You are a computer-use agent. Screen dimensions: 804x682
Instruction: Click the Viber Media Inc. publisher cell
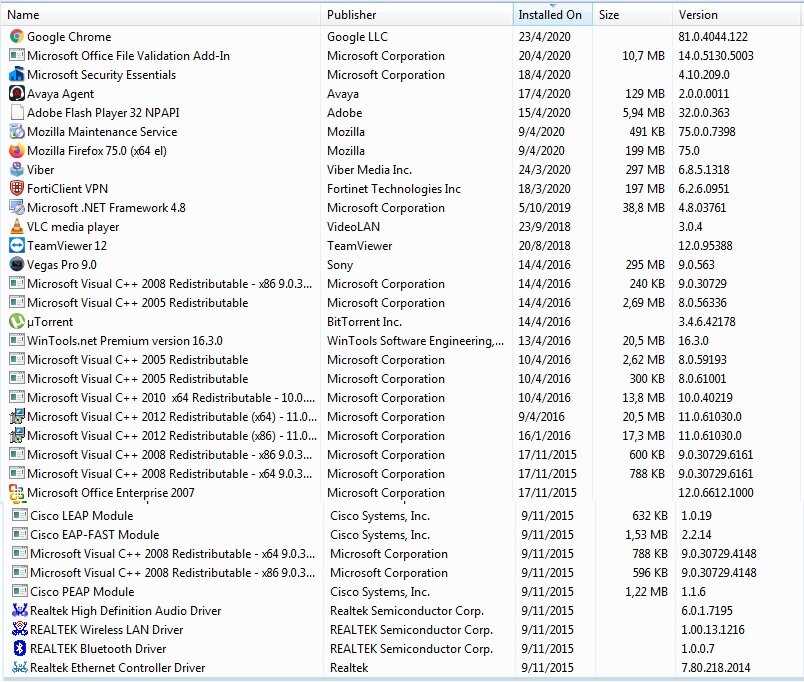369,170
